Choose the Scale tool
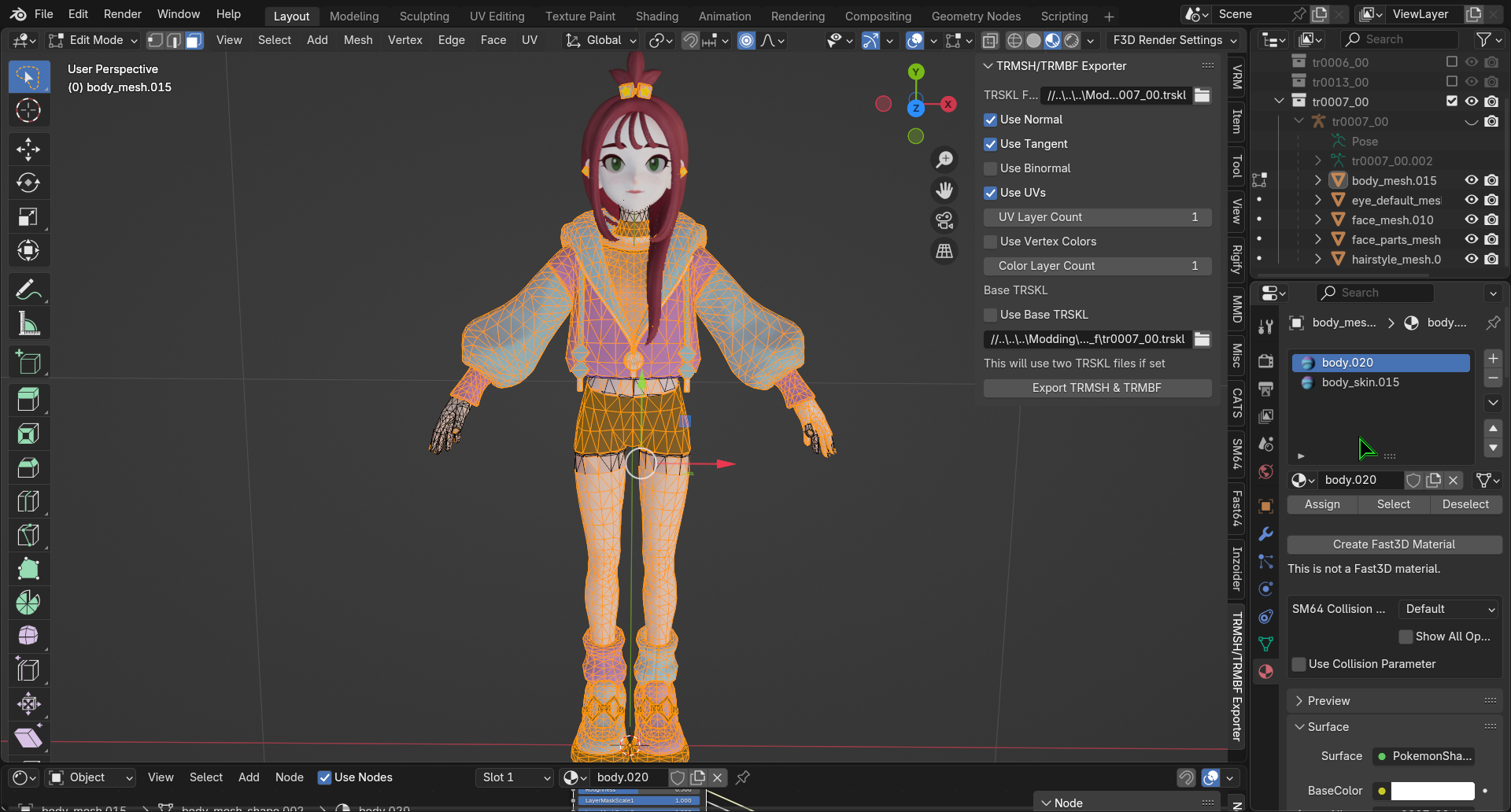1511x812 pixels. point(28,216)
